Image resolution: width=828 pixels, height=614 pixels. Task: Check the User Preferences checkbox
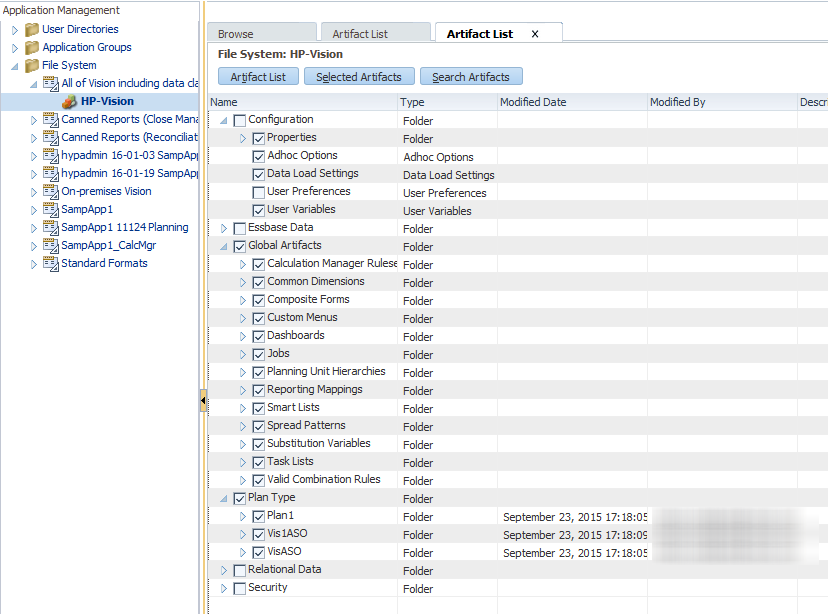click(x=259, y=192)
